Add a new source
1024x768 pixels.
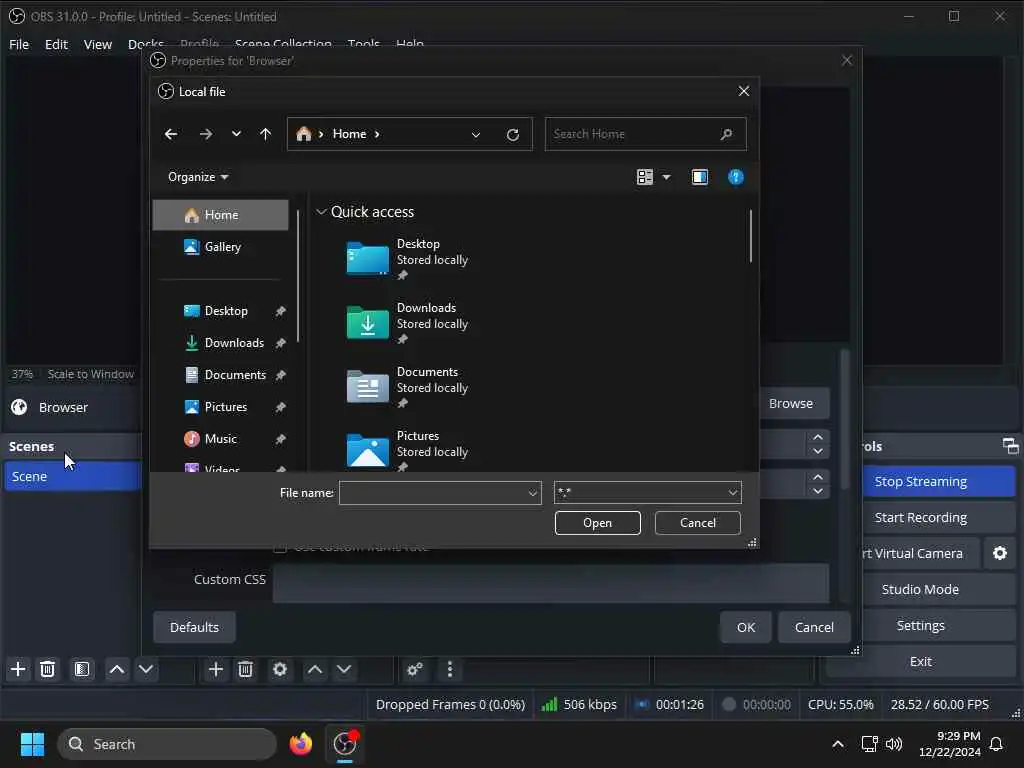pos(216,669)
